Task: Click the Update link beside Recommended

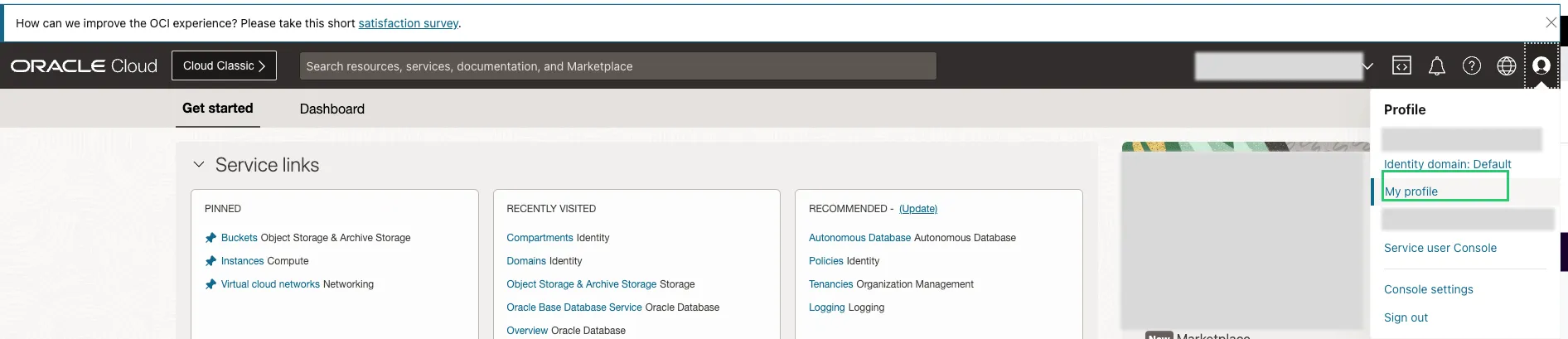Action: pyautogui.click(x=918, y=209)
